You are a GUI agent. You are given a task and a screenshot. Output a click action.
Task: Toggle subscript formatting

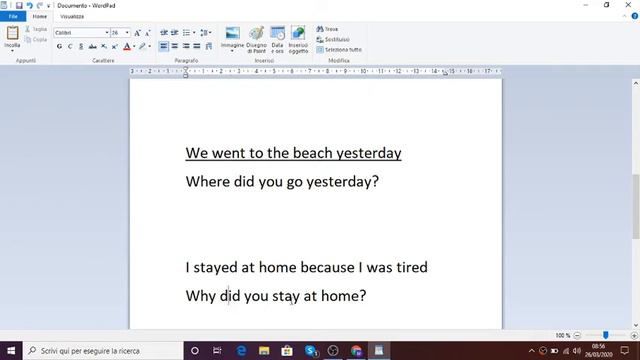pyautogui.click(x=104, y=47)
